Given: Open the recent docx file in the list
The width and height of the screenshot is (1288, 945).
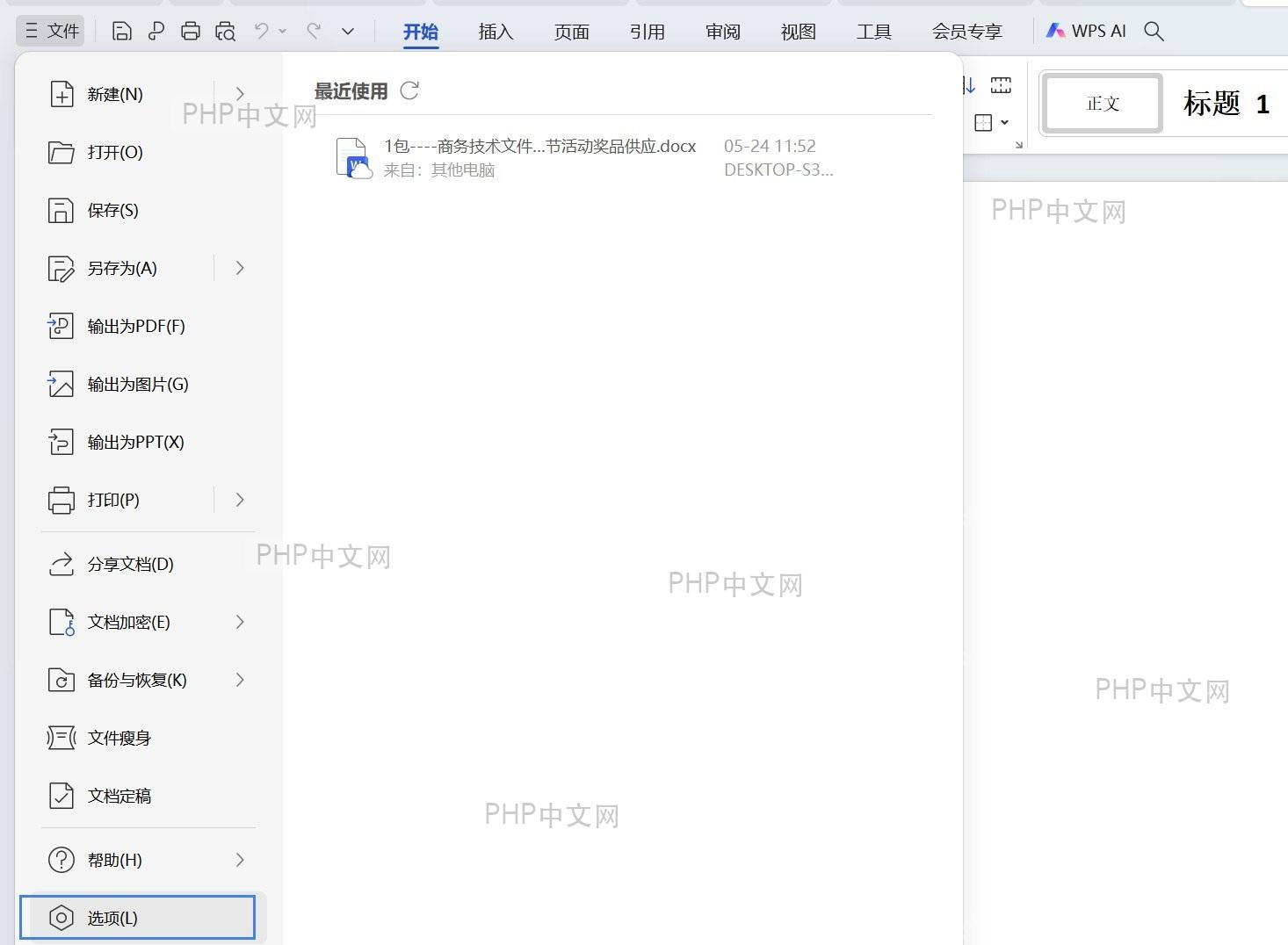Looking at the screenshot, I should pos(585,158).
